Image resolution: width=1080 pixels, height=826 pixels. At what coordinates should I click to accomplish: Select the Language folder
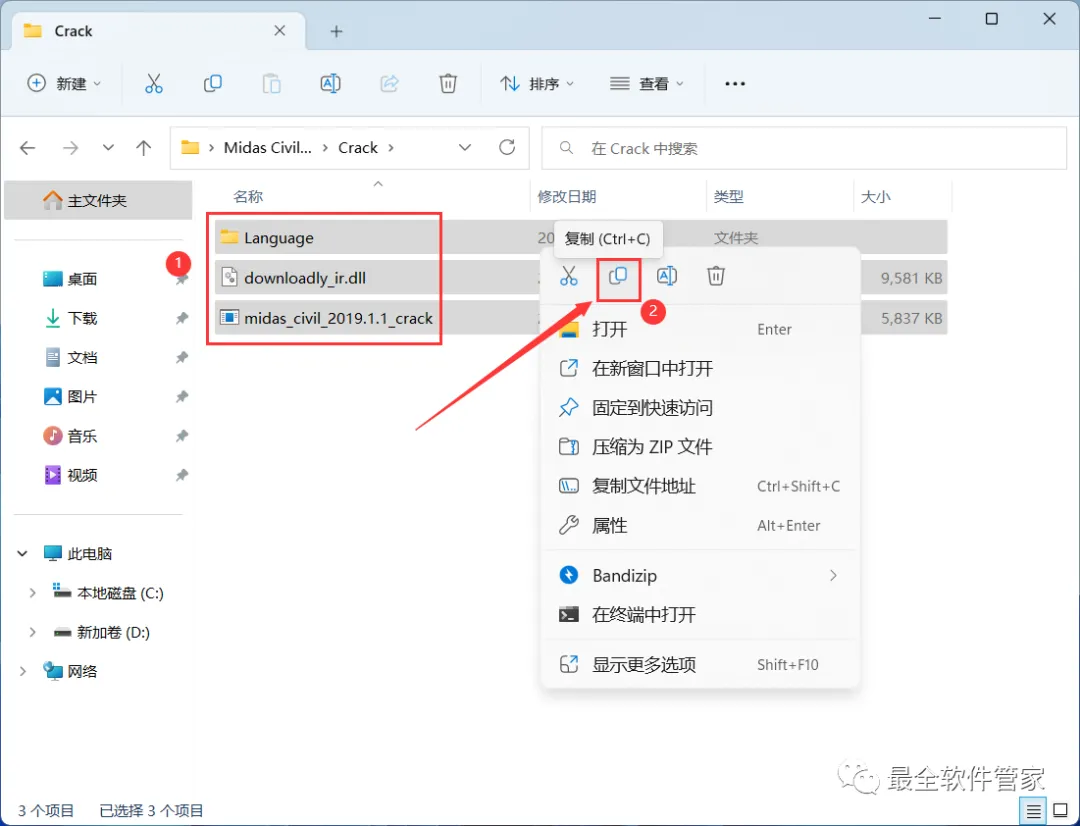[278, 238]
